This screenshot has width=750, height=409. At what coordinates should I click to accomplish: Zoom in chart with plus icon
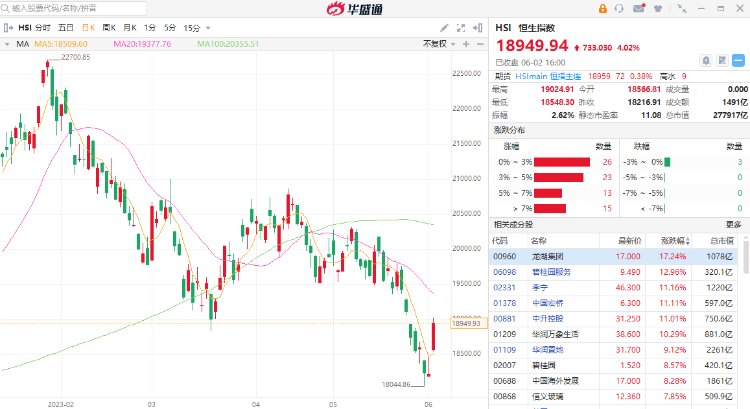[x=466, y=44]
